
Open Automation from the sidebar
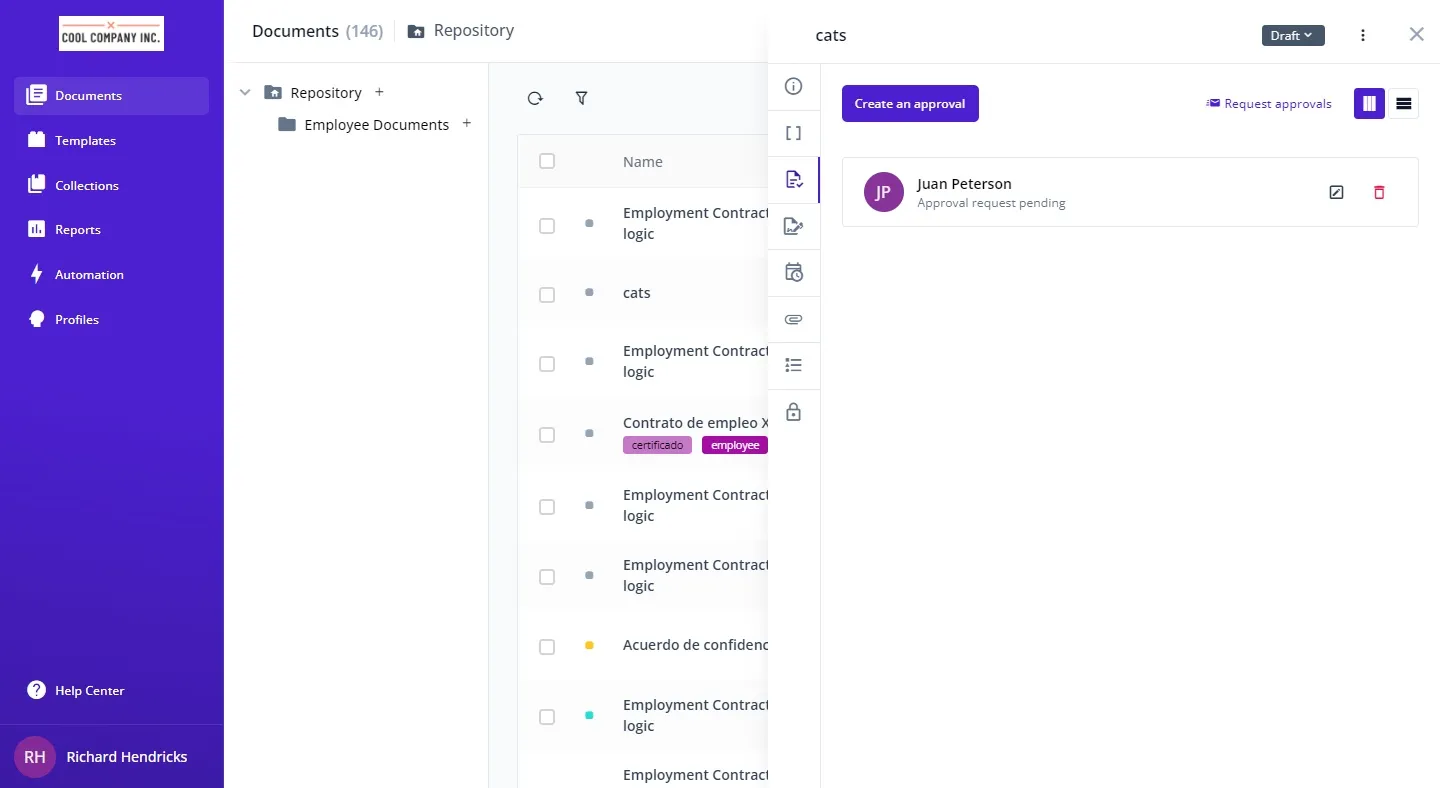(89, 275)
